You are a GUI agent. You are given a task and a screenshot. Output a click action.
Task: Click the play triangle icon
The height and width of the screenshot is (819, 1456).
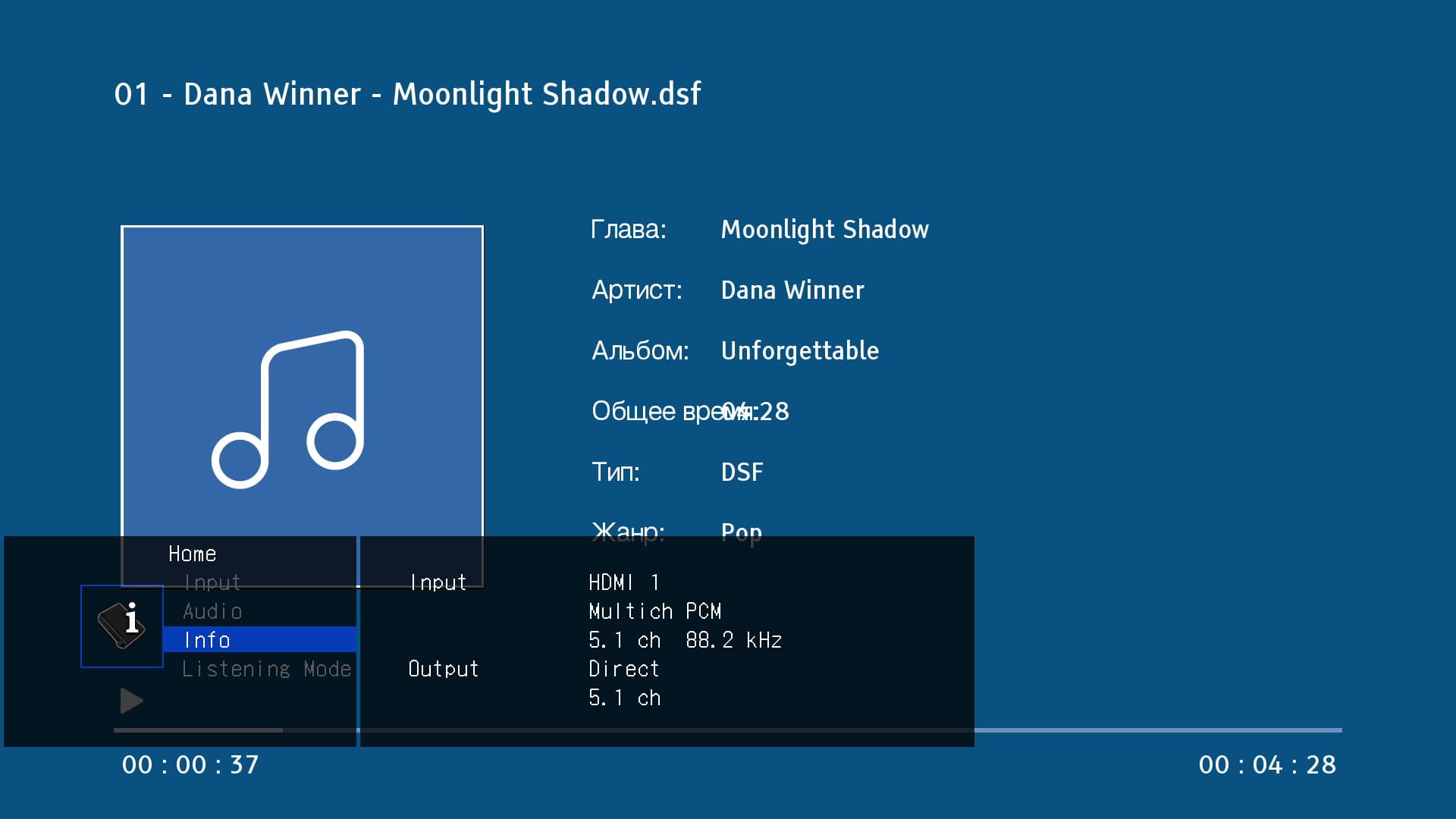click(131, 701)
